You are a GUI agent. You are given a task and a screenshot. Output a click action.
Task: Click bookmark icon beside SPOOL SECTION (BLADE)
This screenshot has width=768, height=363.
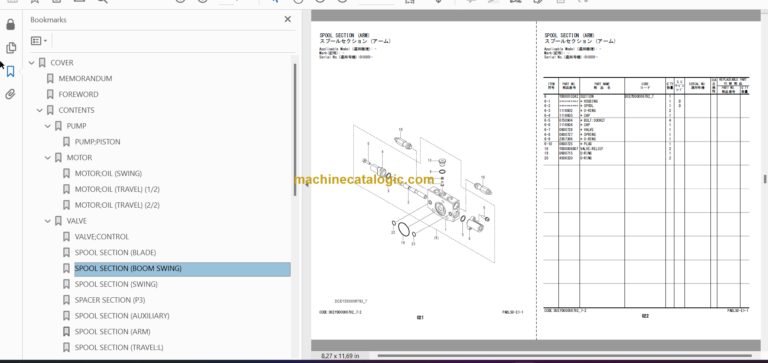click(x=66, y=253)
